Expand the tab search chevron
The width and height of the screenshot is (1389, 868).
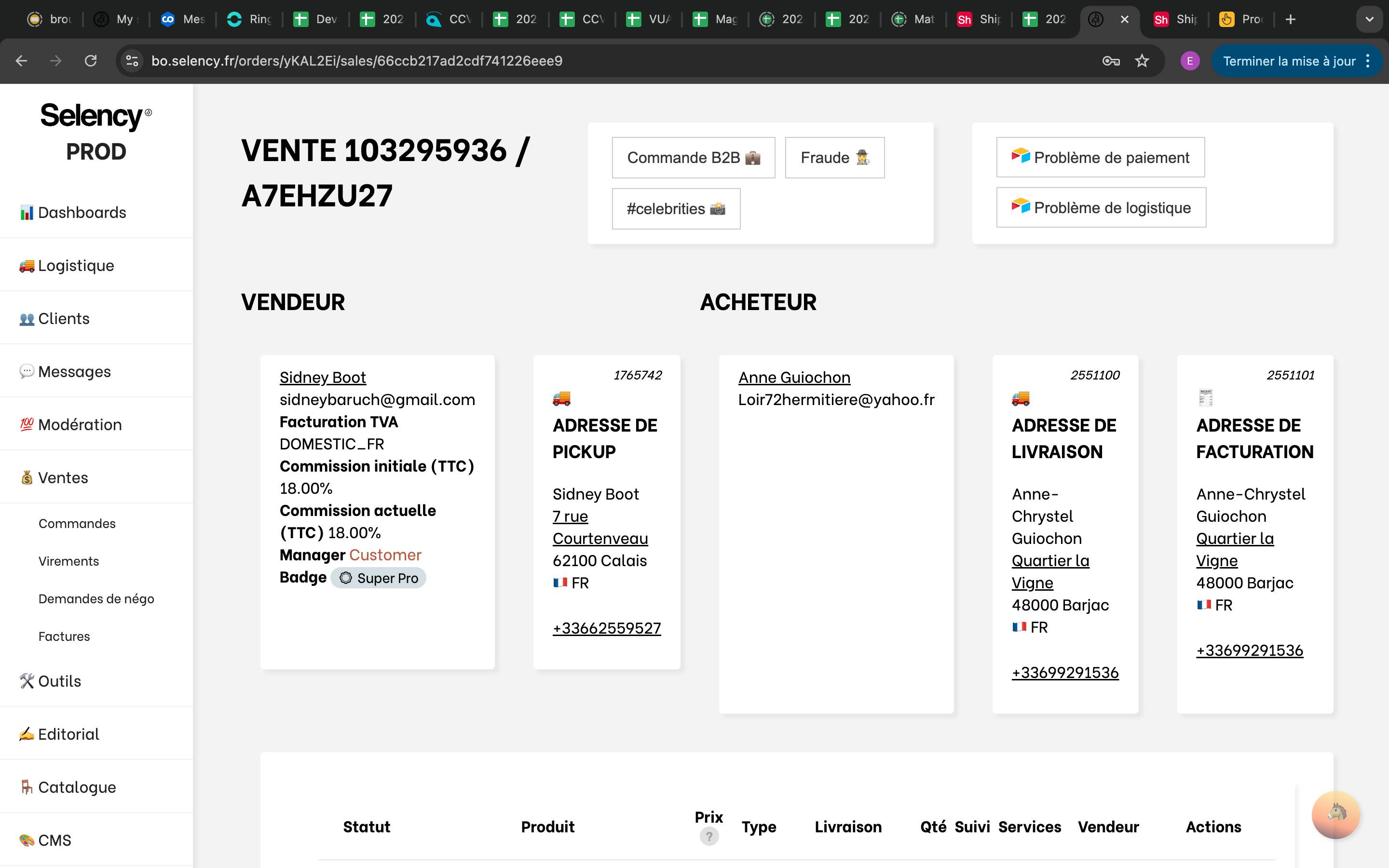(x=1370, y=19)
